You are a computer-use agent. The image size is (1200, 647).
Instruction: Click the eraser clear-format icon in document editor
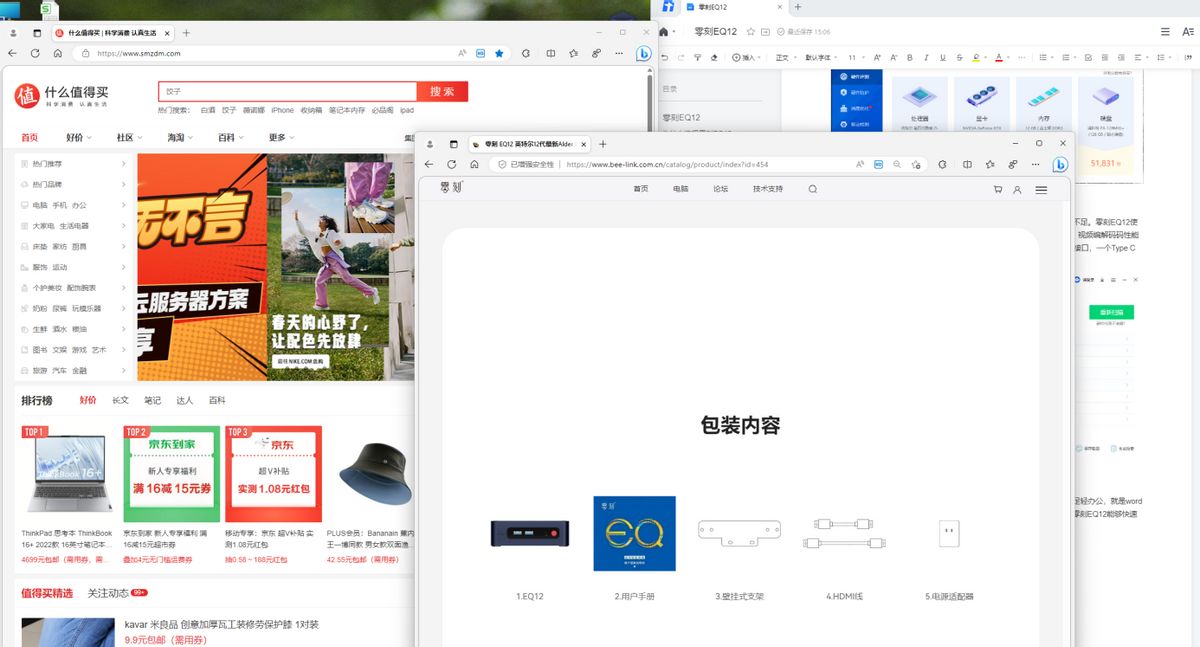[x=714, y=58]
